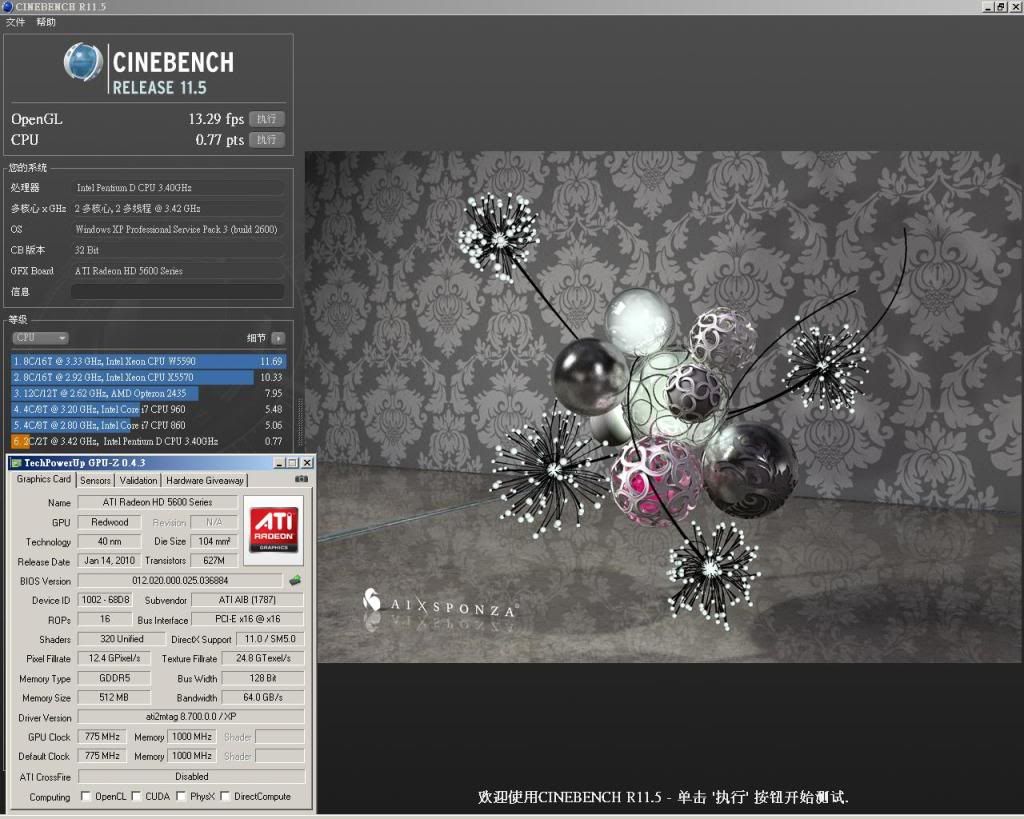The width and height of the screenshot is (1024, 819).
Task: Switch to the Sensors tab
Action: 96,480
